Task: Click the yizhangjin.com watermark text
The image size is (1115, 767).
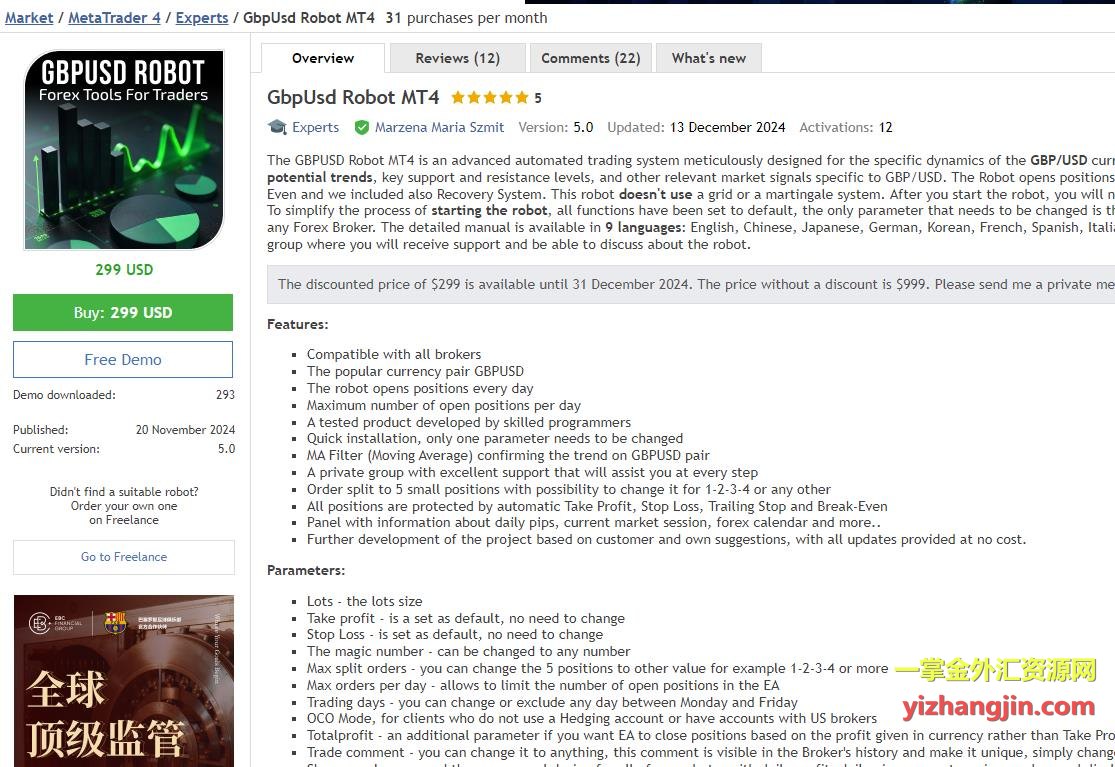Action: tap(998, 707)
